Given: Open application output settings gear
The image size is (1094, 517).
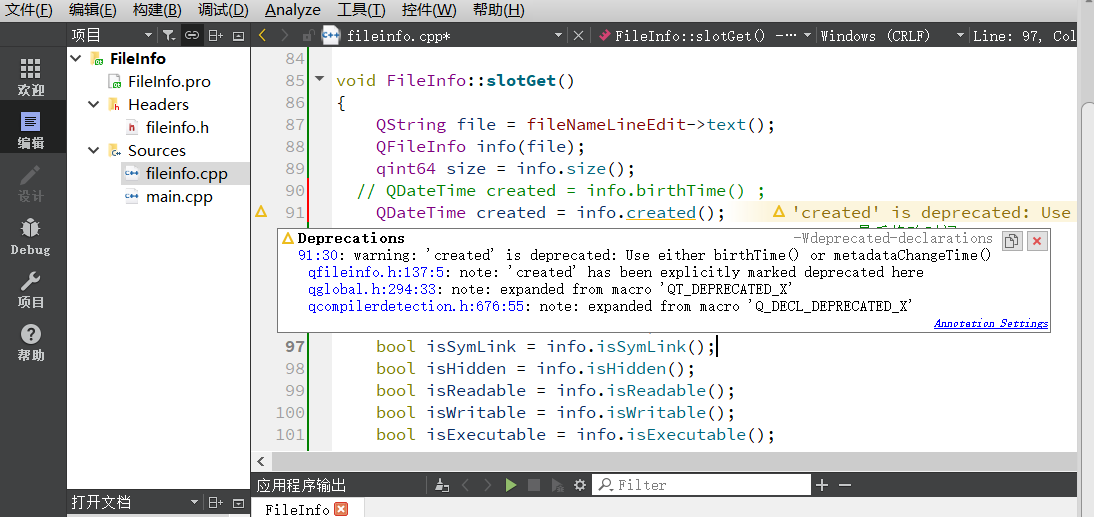Looking at the screenshot, I should (579, 485).
